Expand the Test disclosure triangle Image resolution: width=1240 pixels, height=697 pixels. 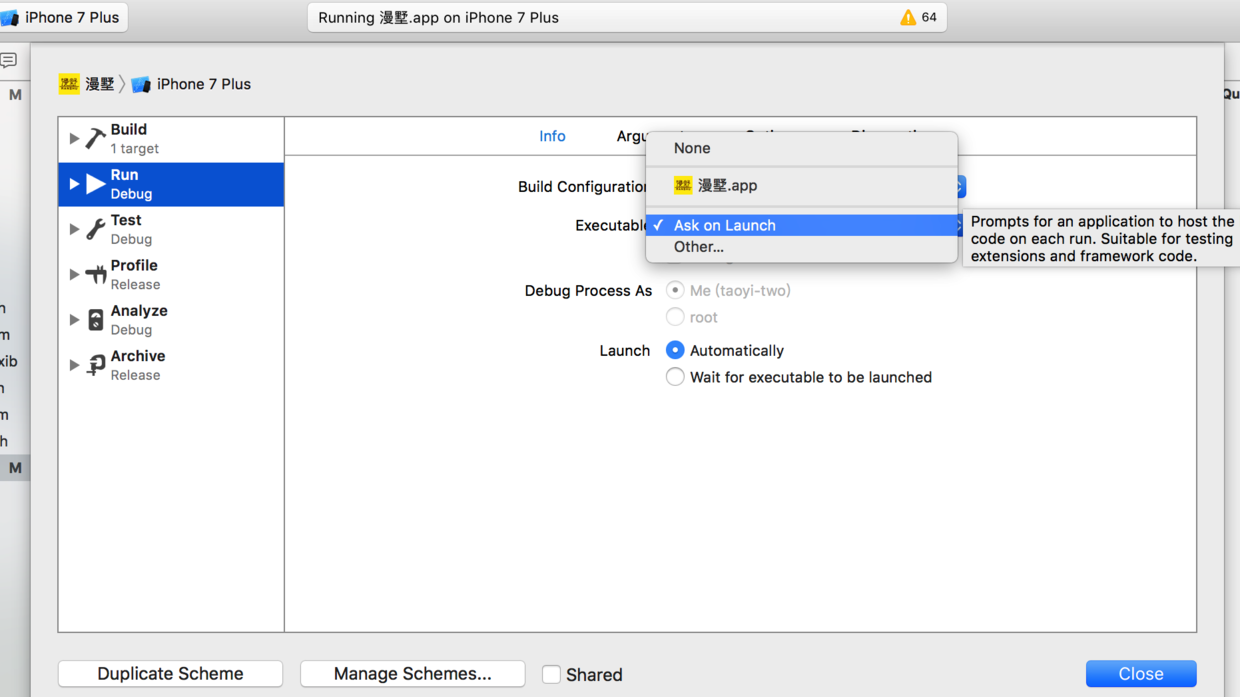74,229
